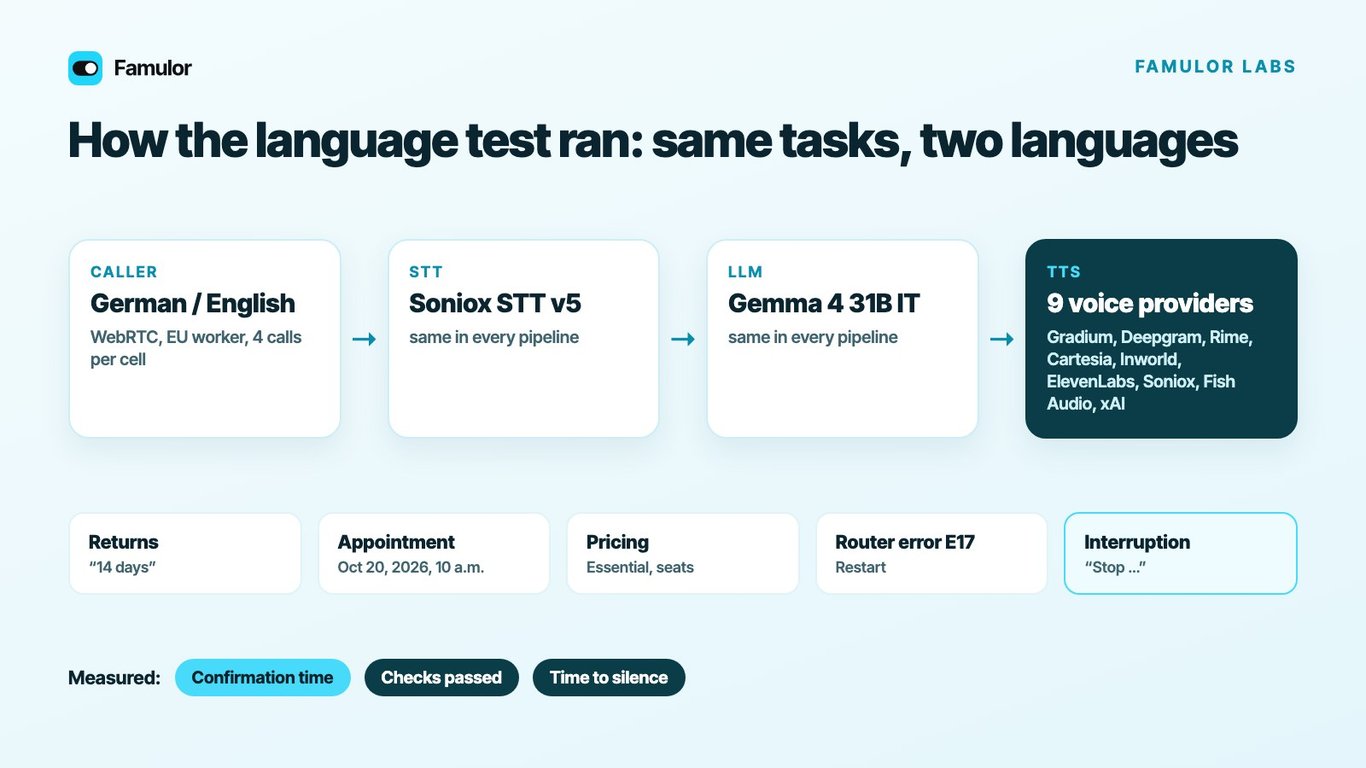Click the Returns task title
The width and height of the screenshot is (1366, 768).
(123, 542)
